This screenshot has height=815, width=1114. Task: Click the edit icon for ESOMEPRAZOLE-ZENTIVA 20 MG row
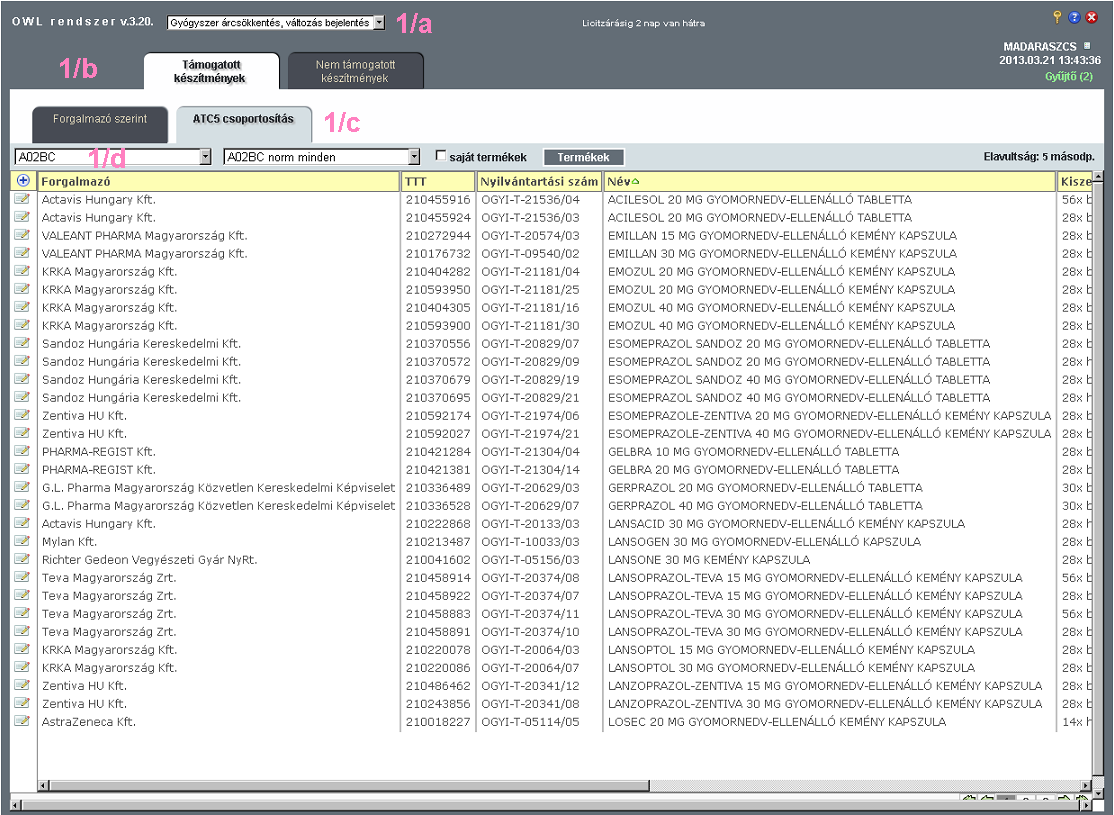[x=22, y=415]
